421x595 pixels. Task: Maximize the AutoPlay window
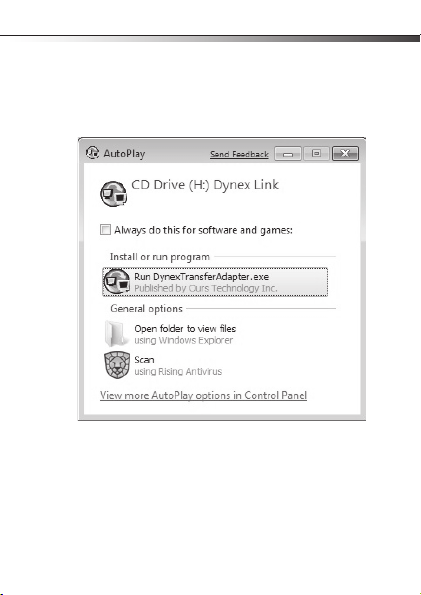click(316, 153)
